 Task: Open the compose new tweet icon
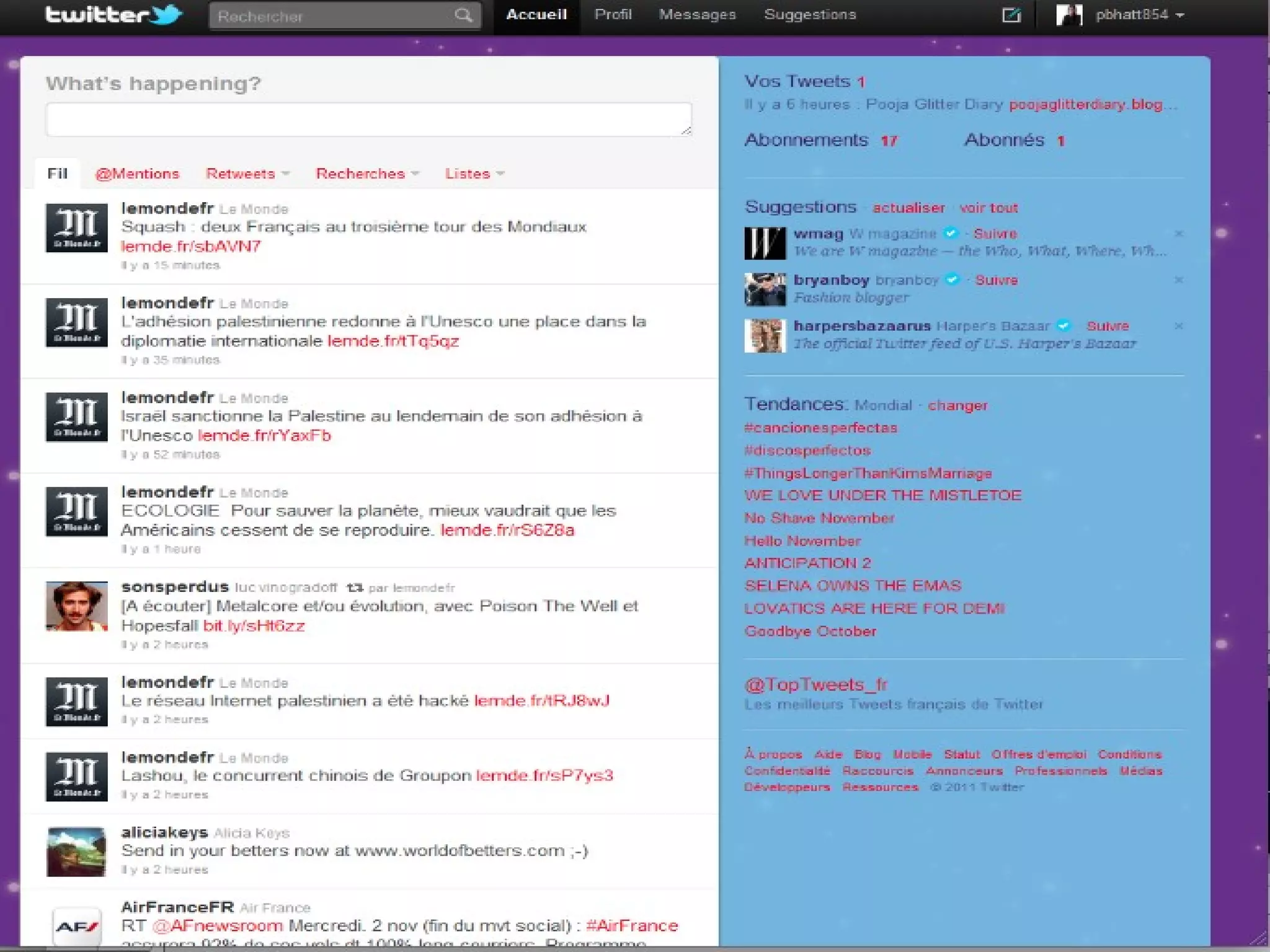1011,15
